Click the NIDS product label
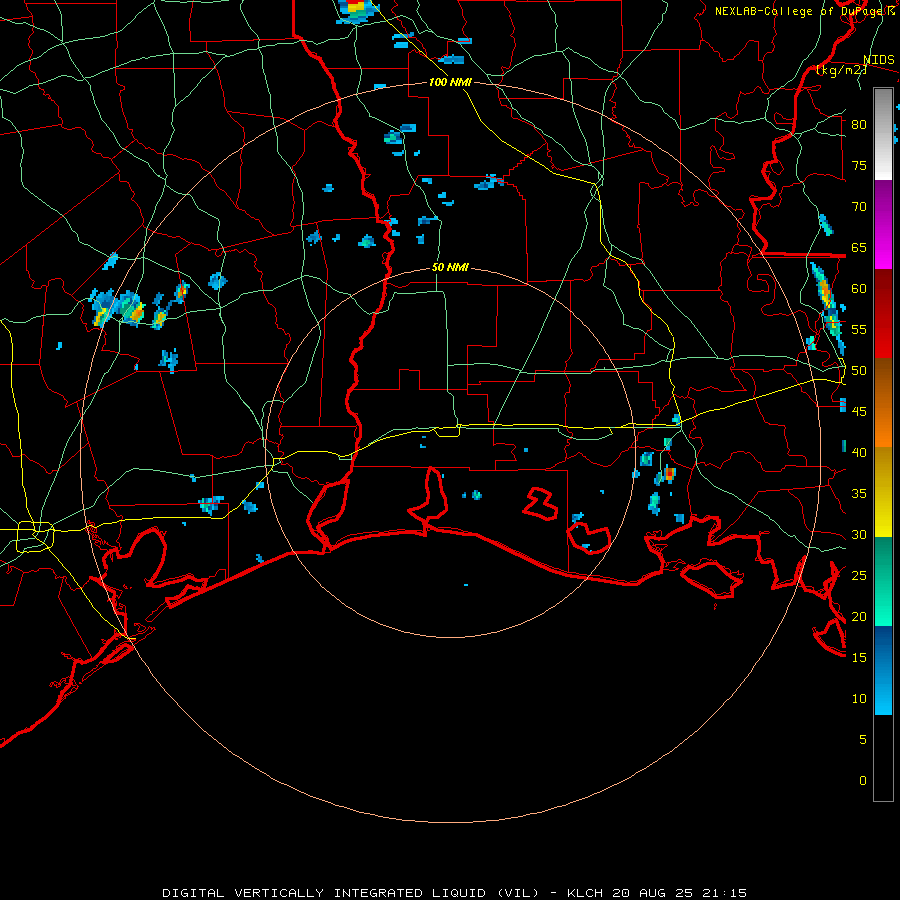The image size is (900, 900). (878, 60)
